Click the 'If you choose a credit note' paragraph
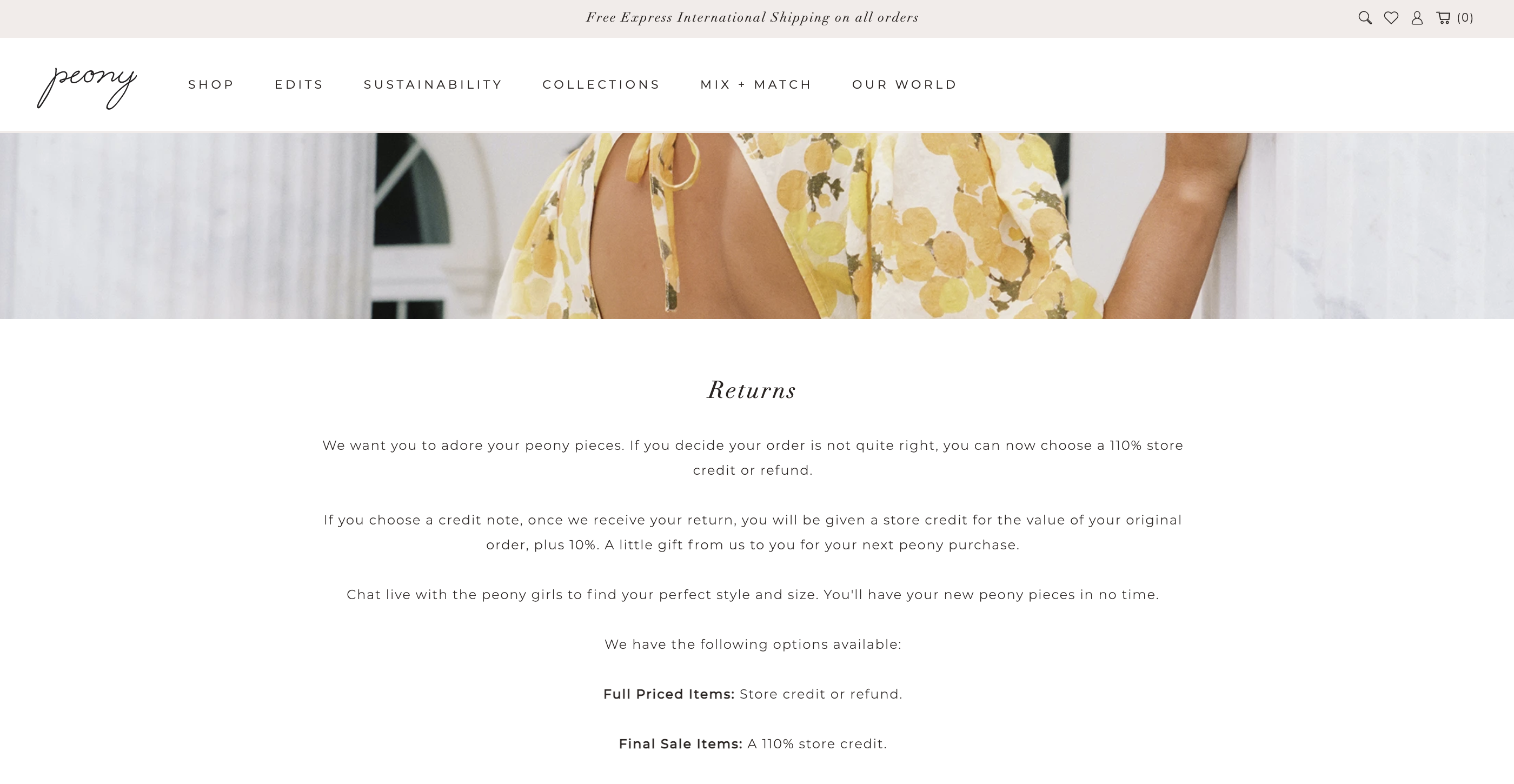The width and height of the screenshot is (1514, 784). click(753, 533)
